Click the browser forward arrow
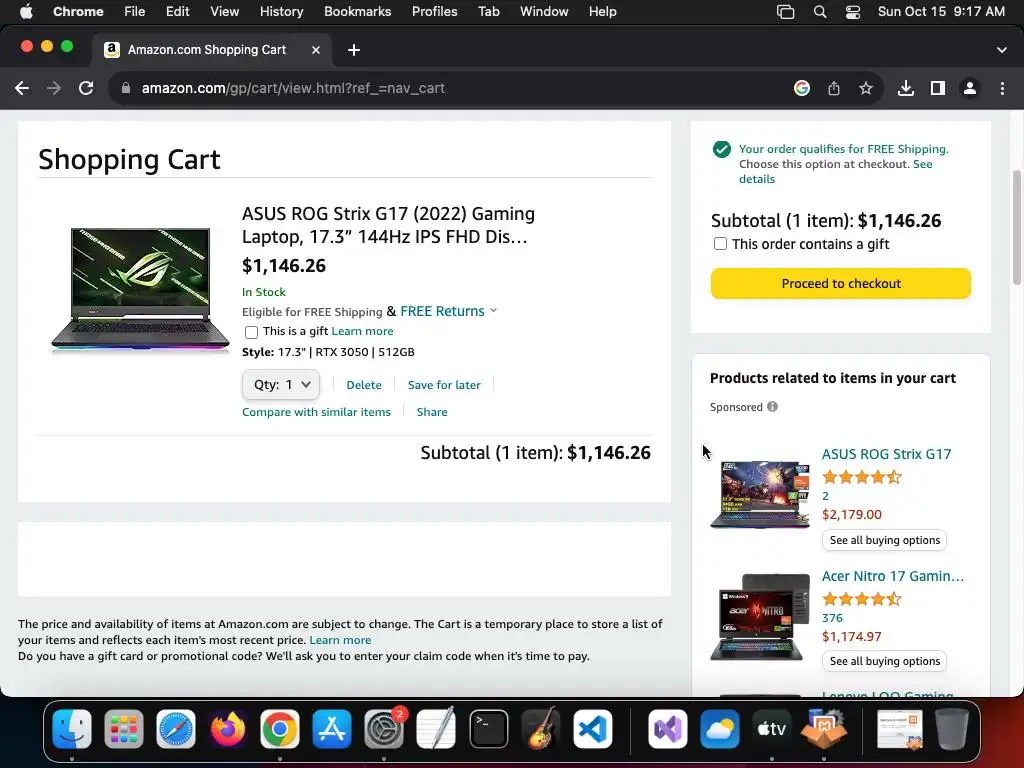Viewport: 1024px width, 768px height. click(54, 88)
